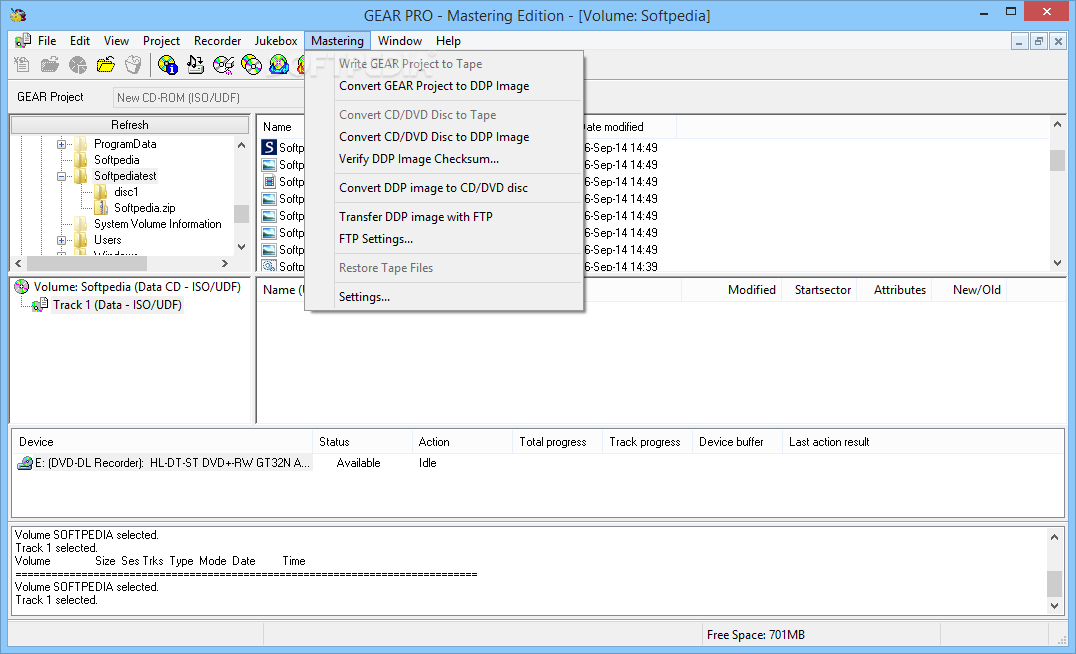Choose Convert DDP image to CD/DVD disc
This screenshot has height=654, width=1076.
point(445,187)
